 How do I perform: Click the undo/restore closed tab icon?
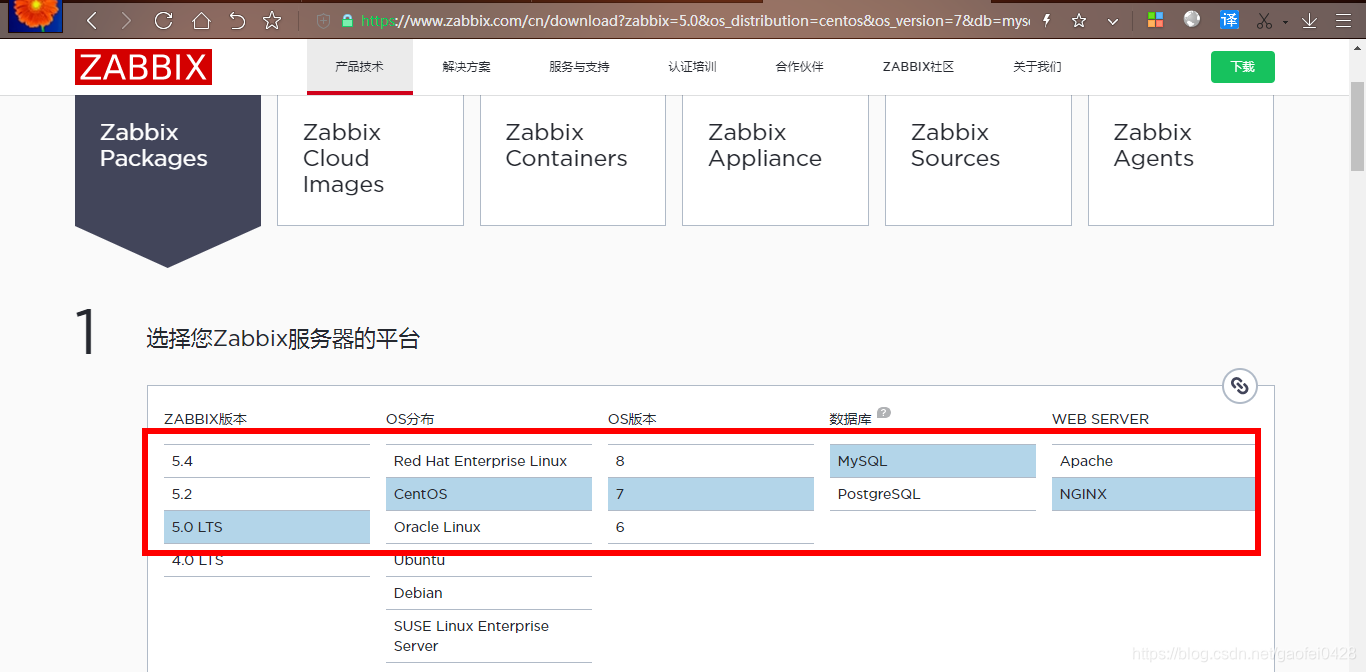click(237, 20)
